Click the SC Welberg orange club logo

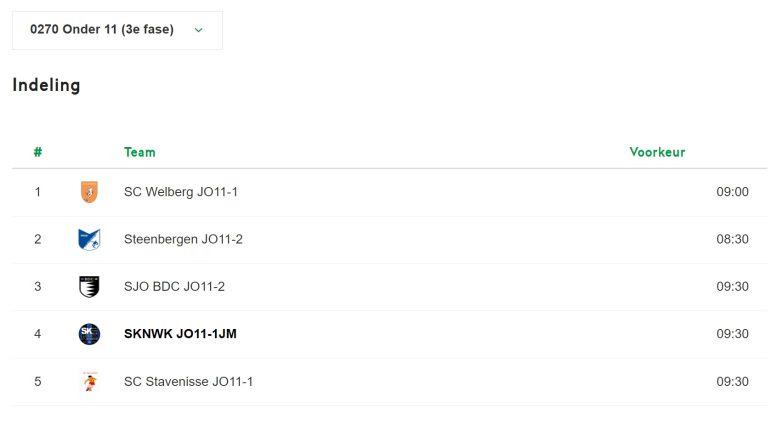point(89,192)
